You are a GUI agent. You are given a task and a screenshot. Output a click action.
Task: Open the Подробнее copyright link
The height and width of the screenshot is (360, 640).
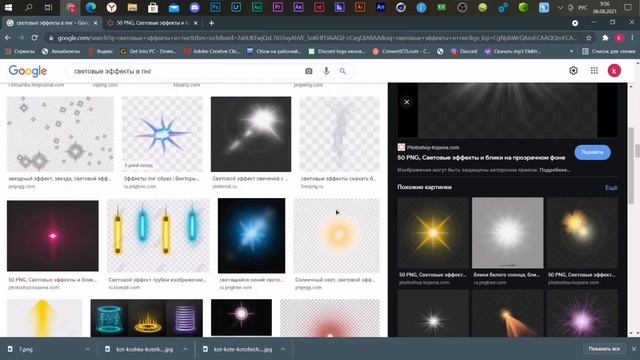555,170
